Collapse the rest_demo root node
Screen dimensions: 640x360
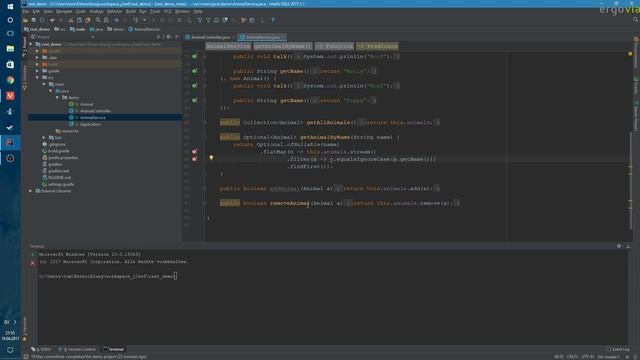point(31,44)
